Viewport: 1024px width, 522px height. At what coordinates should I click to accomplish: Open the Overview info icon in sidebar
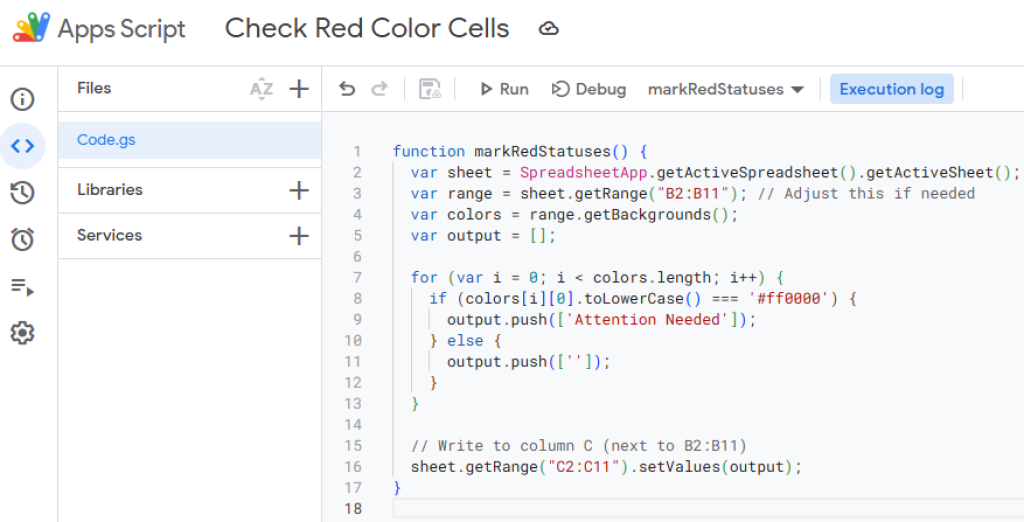(22, 99)
